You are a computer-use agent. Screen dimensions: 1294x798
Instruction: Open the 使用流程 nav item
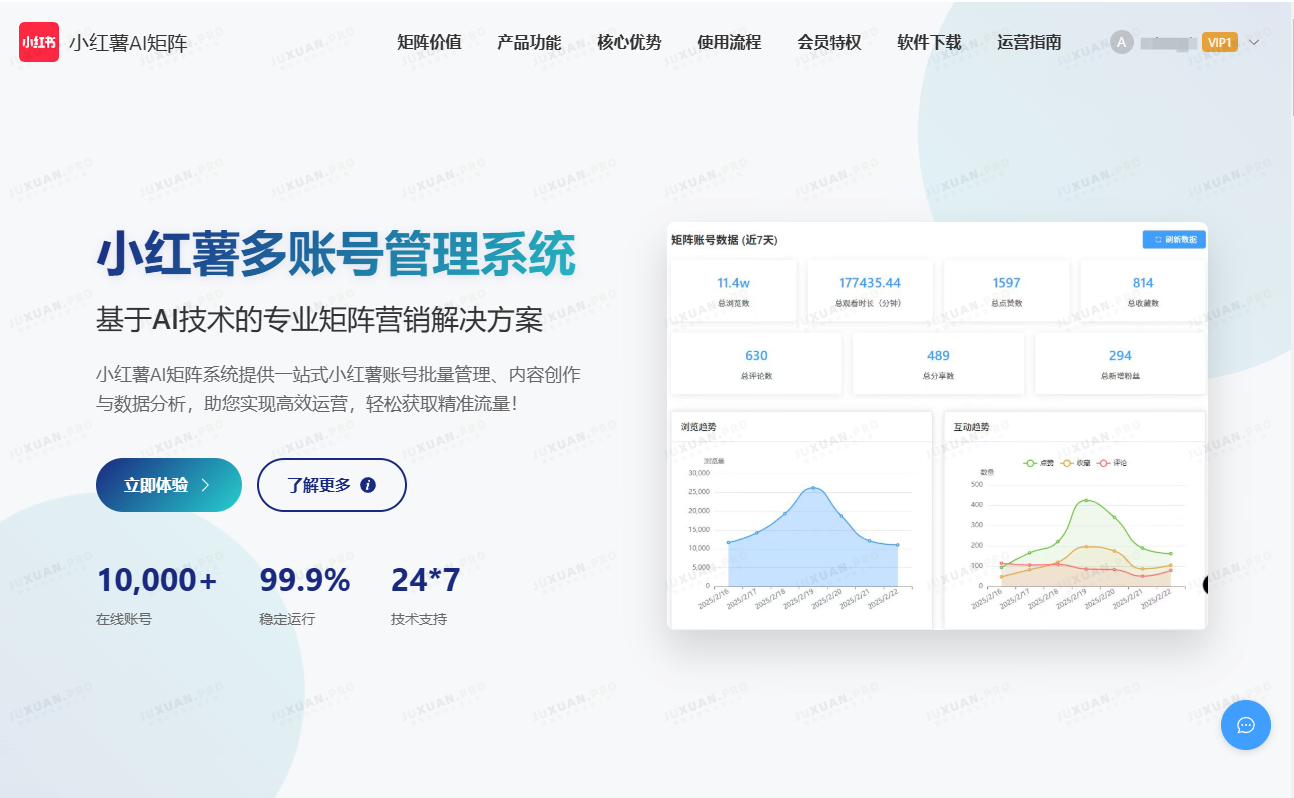coord(729,42)
